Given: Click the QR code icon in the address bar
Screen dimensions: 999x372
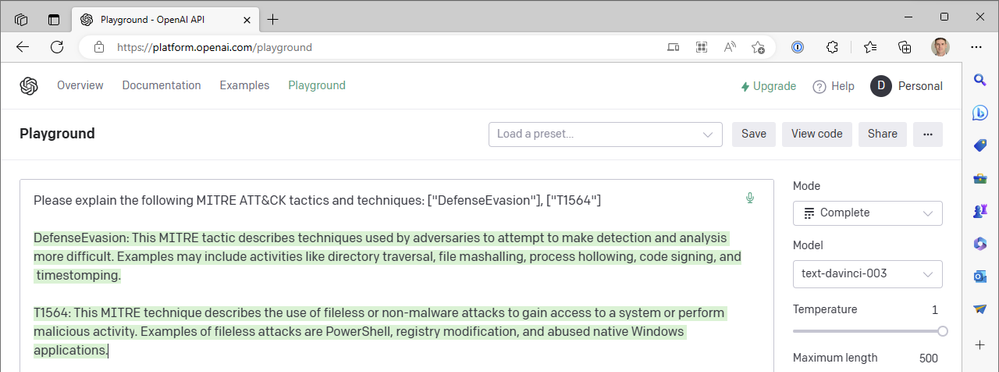Looking at the screenshot, I should coord(701,47).
